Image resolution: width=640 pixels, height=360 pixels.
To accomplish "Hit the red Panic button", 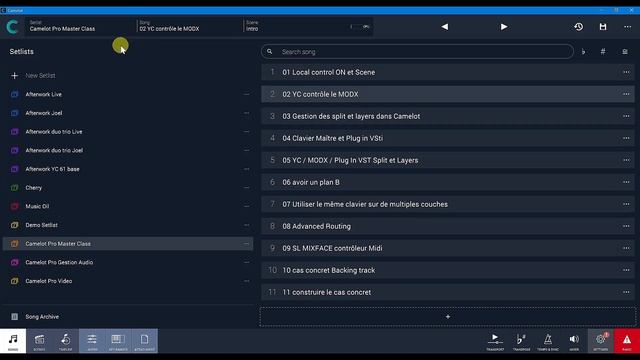I will pyautogui.click(x=627, y=341).
